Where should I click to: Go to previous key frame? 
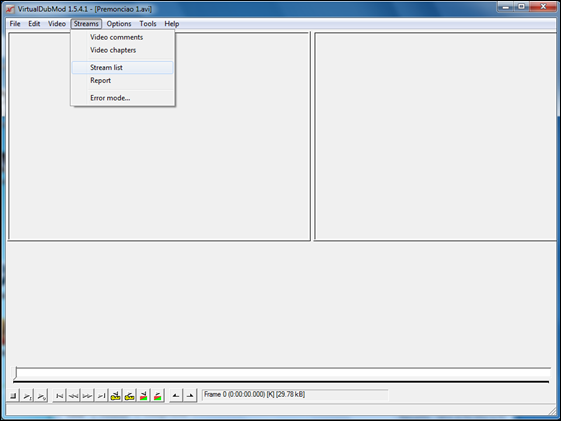(115, 396)
